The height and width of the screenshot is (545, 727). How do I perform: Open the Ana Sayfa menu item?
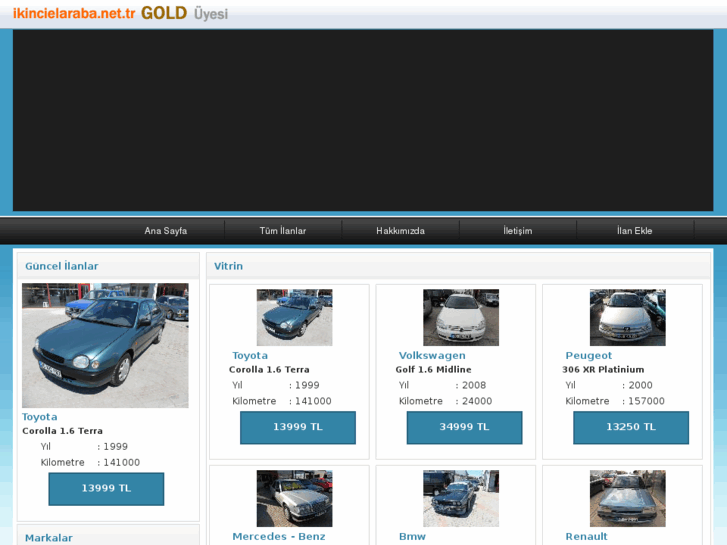click(x=166, y=231)
